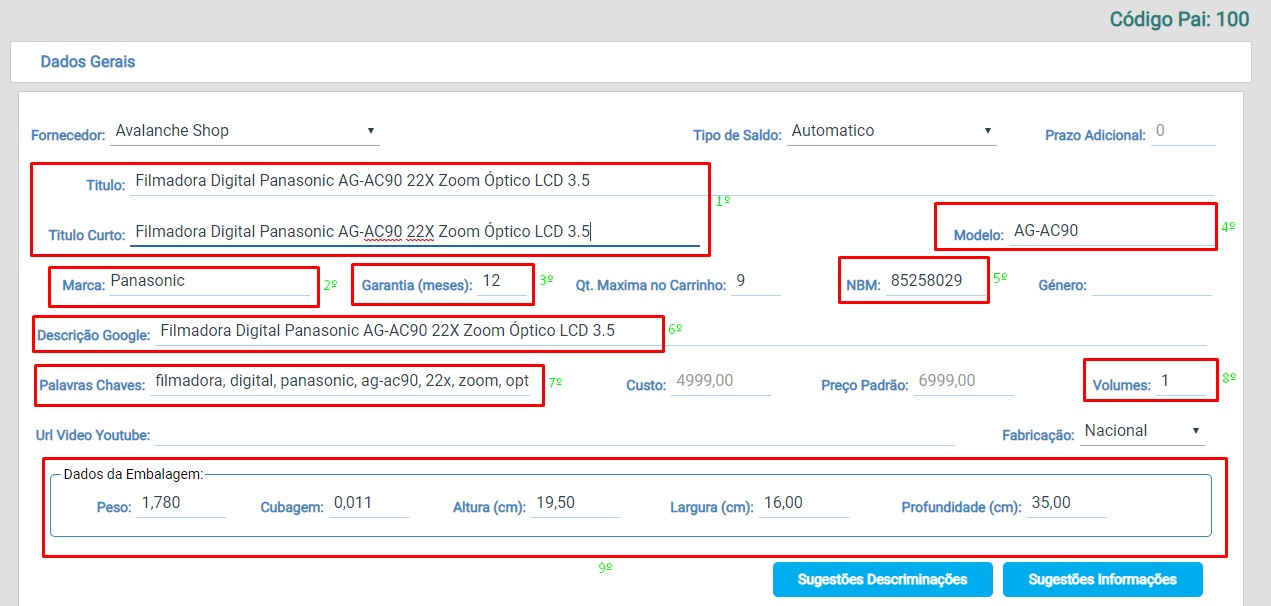Click the Sugestões Informações button

click(x=1102, y=579)
